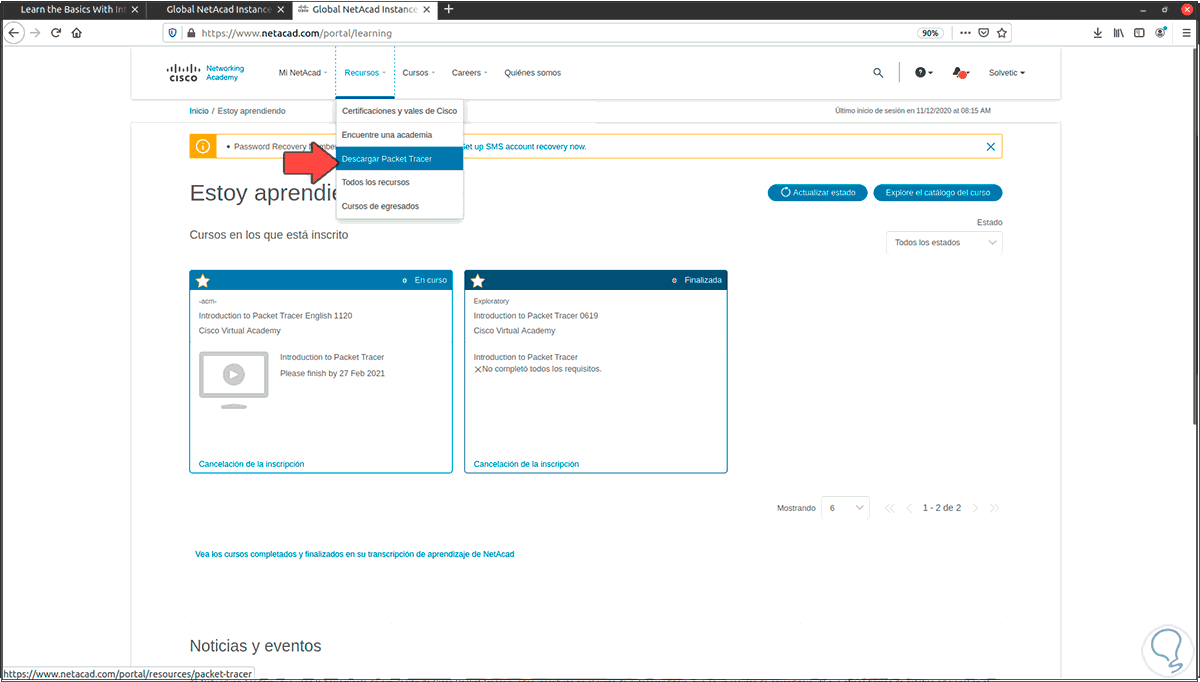This screenshot has height=682, width=1200.
Task: Open the Firefox account avatar icon
Action: tap(1161, 33)
